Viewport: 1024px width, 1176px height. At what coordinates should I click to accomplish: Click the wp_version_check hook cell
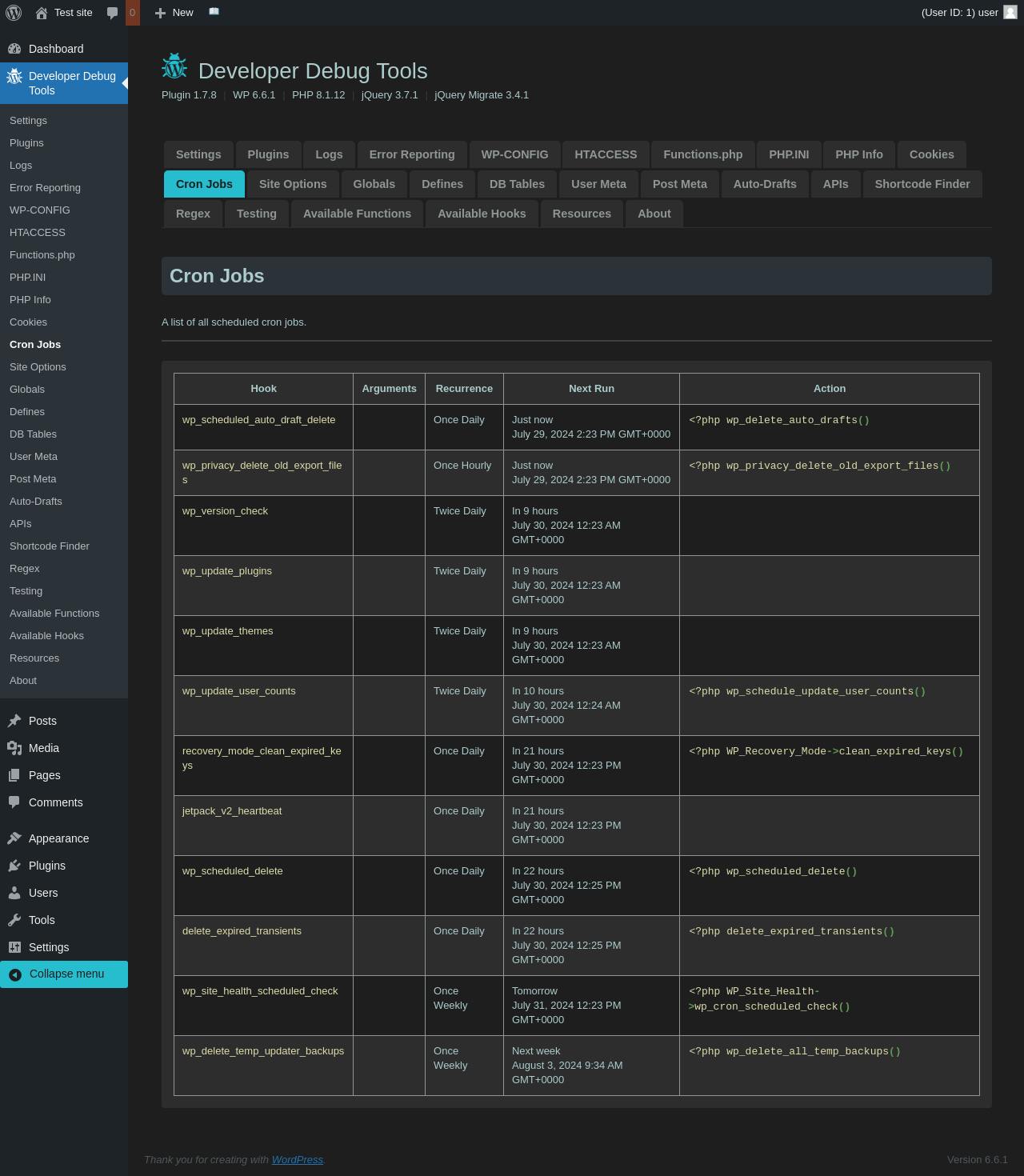click(225, 511)
